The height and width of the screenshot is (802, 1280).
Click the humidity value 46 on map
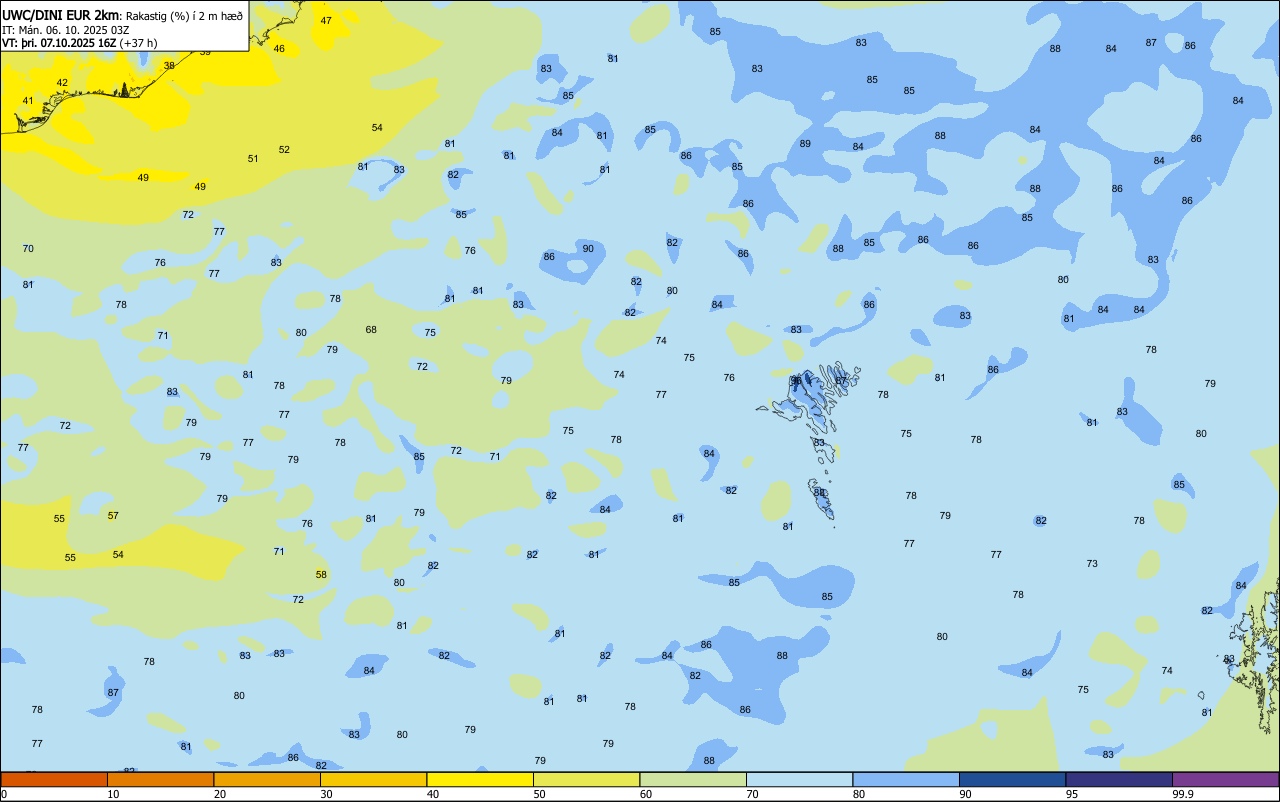[279, 49]
